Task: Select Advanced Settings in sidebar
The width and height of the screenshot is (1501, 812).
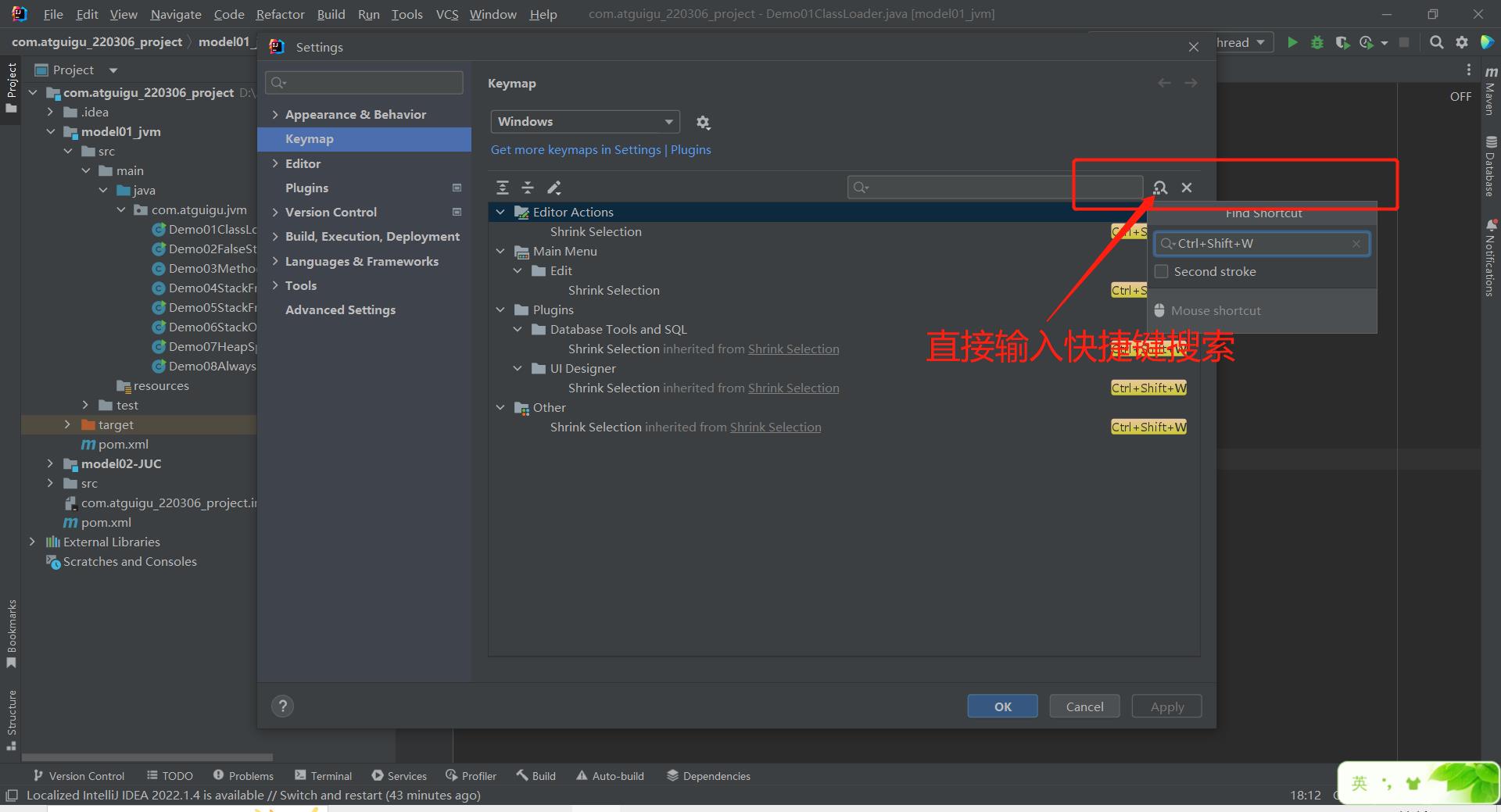Action: coord(340,309)
